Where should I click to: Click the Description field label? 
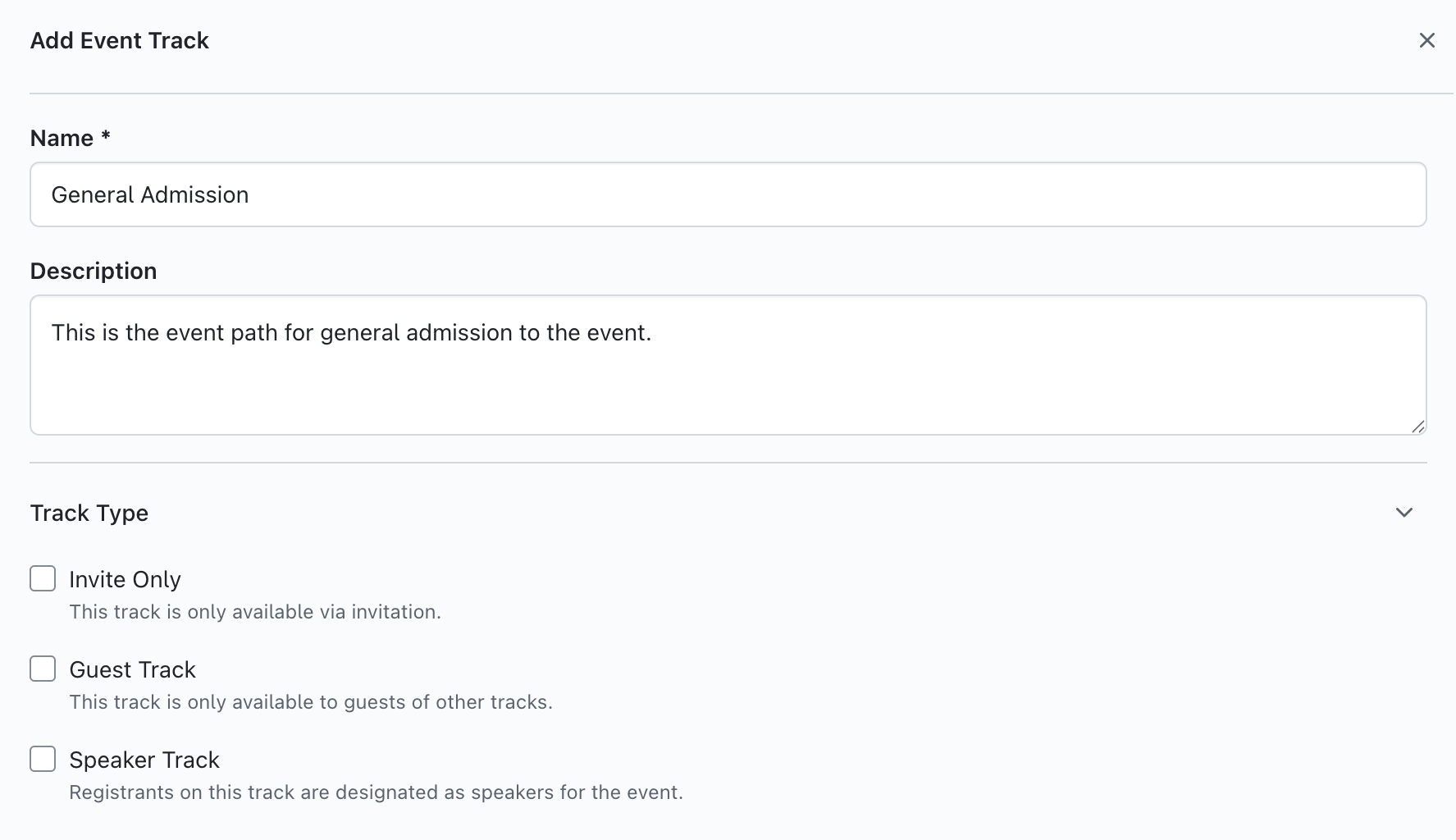(x=94, y=271)
